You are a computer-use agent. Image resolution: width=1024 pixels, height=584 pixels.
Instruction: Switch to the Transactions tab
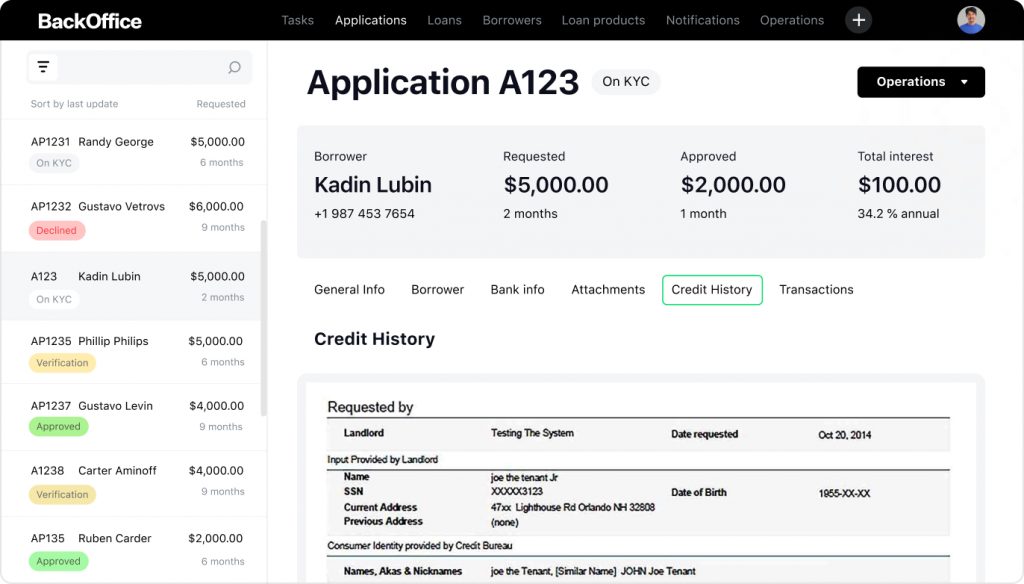(x=816, y=289)
